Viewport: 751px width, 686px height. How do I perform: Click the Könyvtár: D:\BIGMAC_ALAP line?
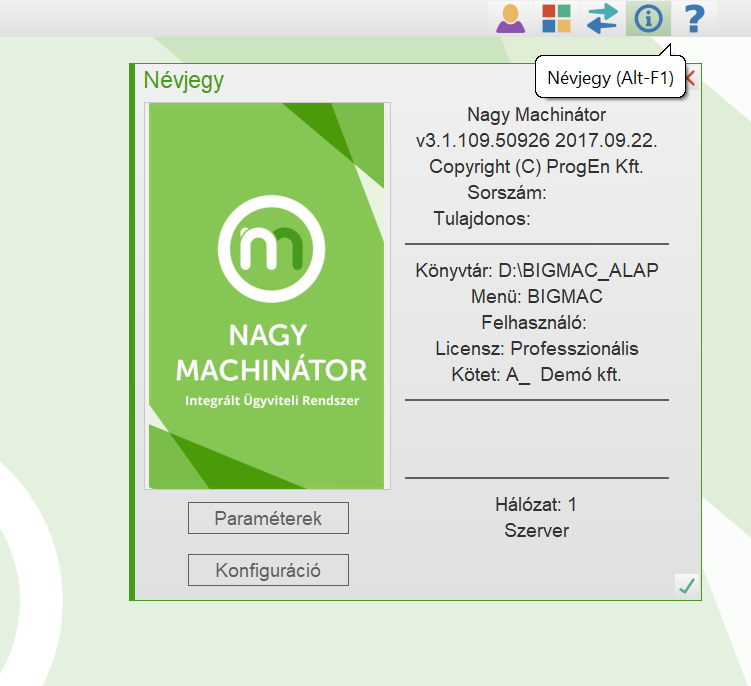[x=536, y=271]
